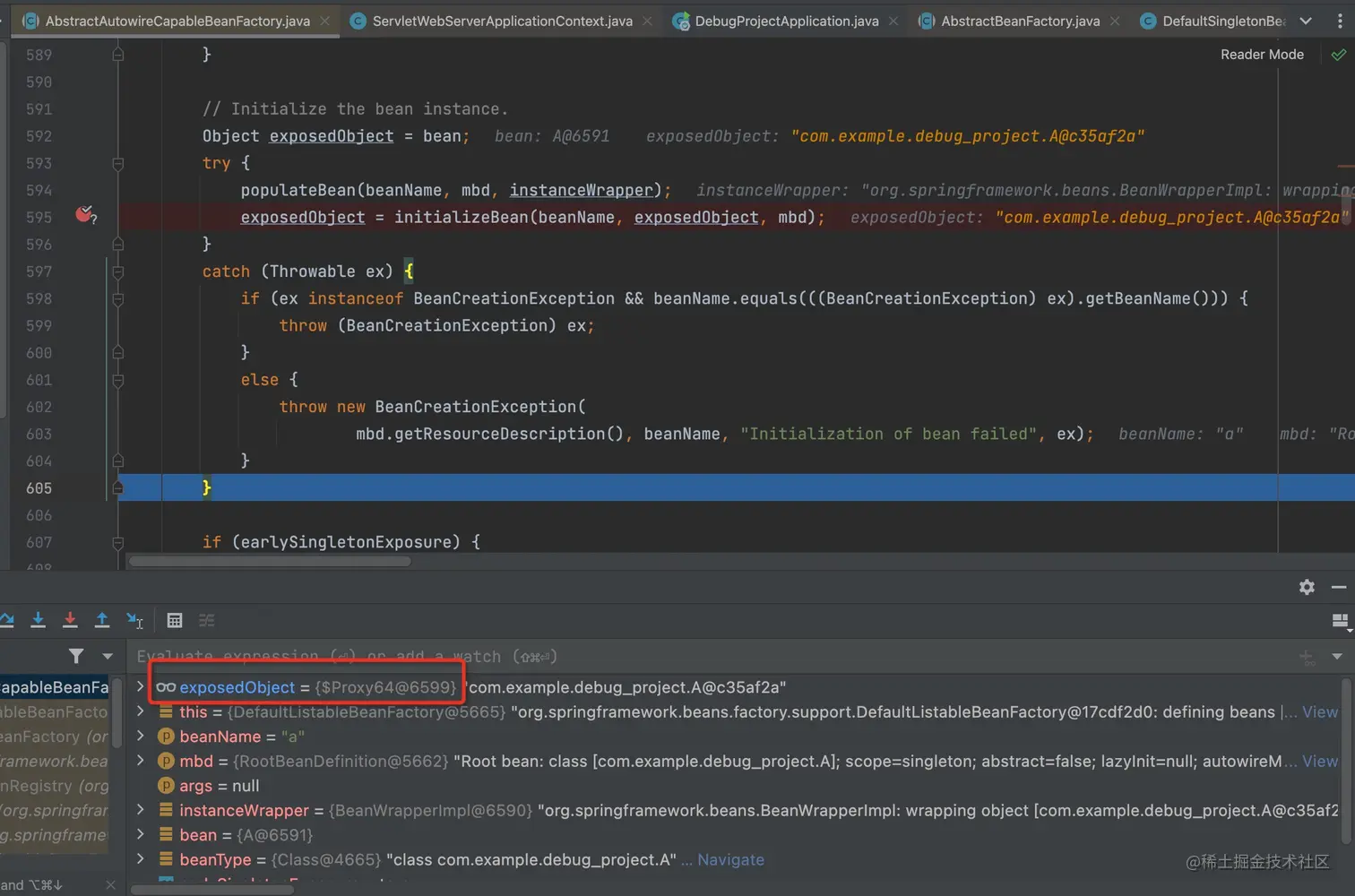This screenshot has height=896, width=1355.
Task: Expand the 'this' variable node
Action: [x=141, y=711]
